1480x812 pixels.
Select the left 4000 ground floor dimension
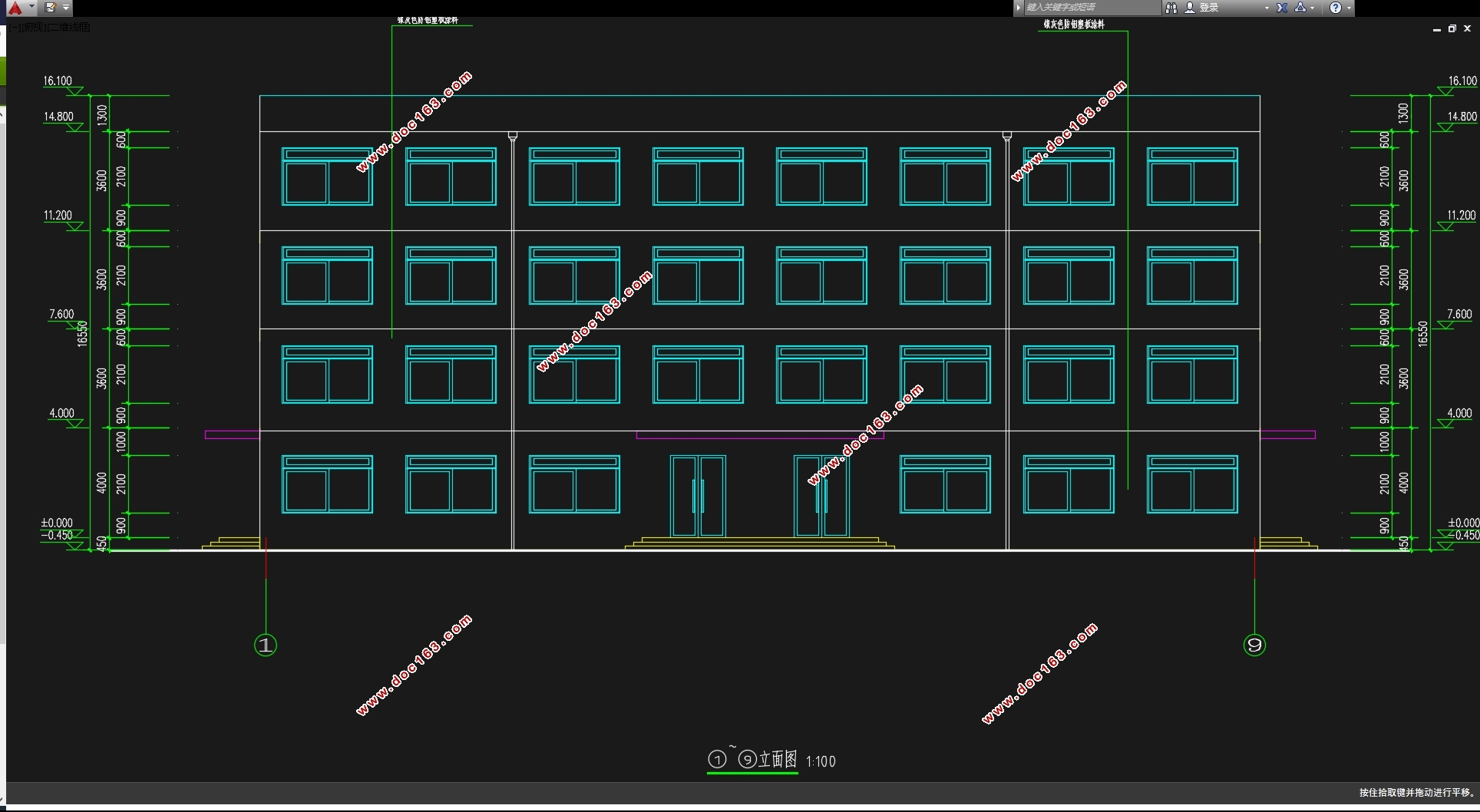point(101,483)
